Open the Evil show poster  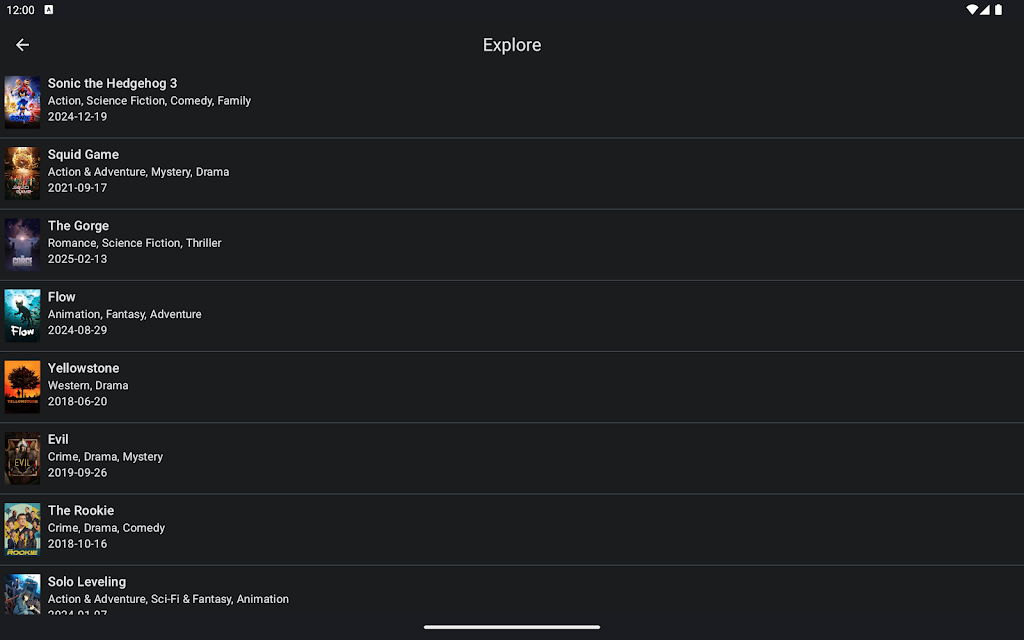[x=22, y=458]
